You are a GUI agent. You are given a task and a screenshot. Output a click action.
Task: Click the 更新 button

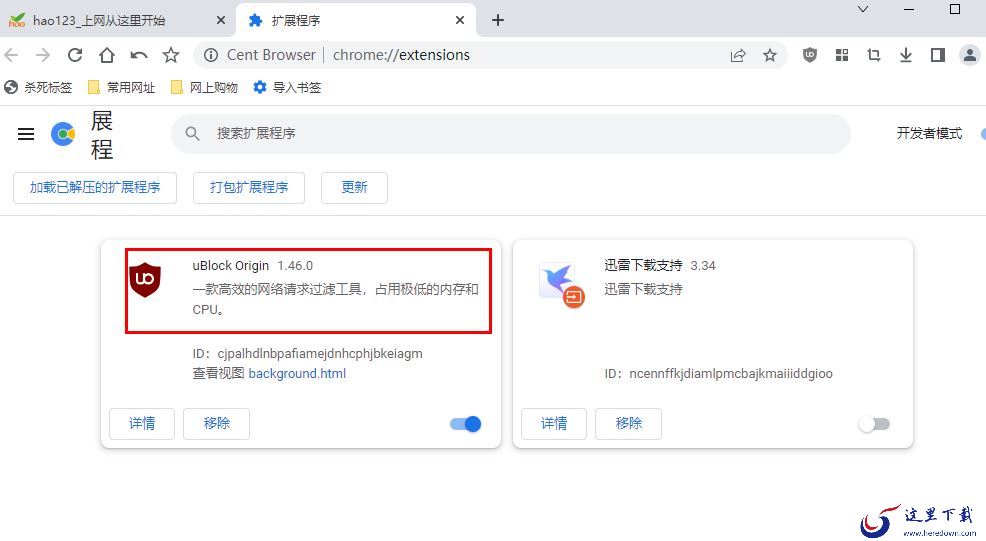354,187
